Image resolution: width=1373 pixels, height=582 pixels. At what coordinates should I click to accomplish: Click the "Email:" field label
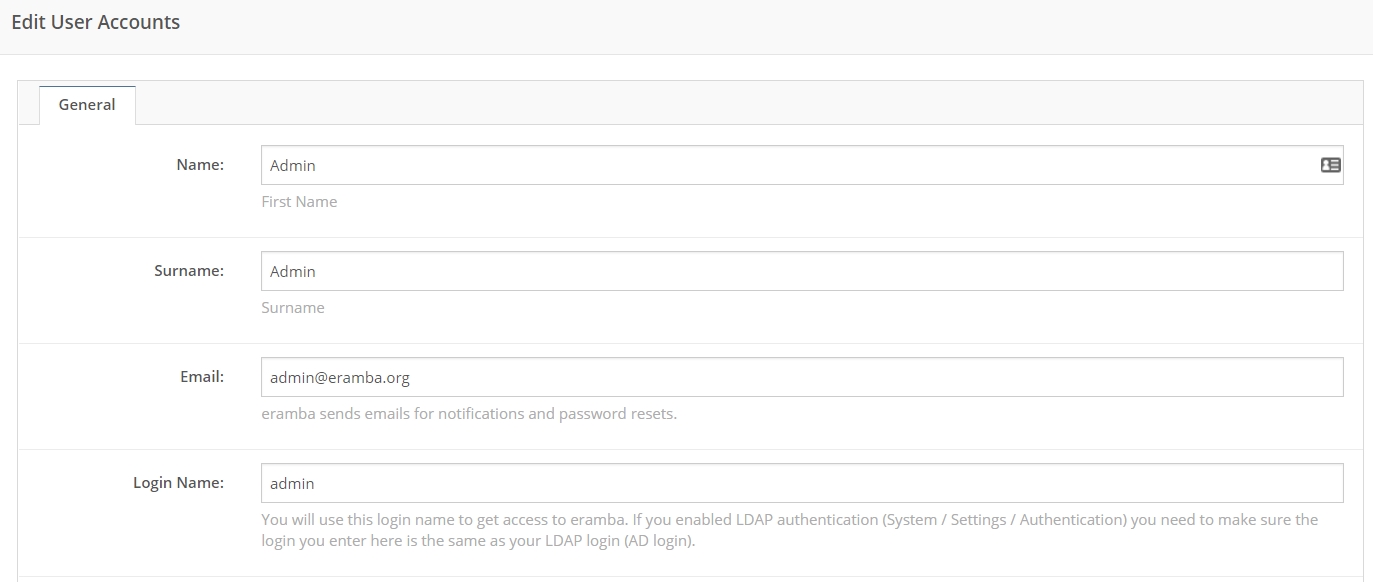click(x=202, y=376)
